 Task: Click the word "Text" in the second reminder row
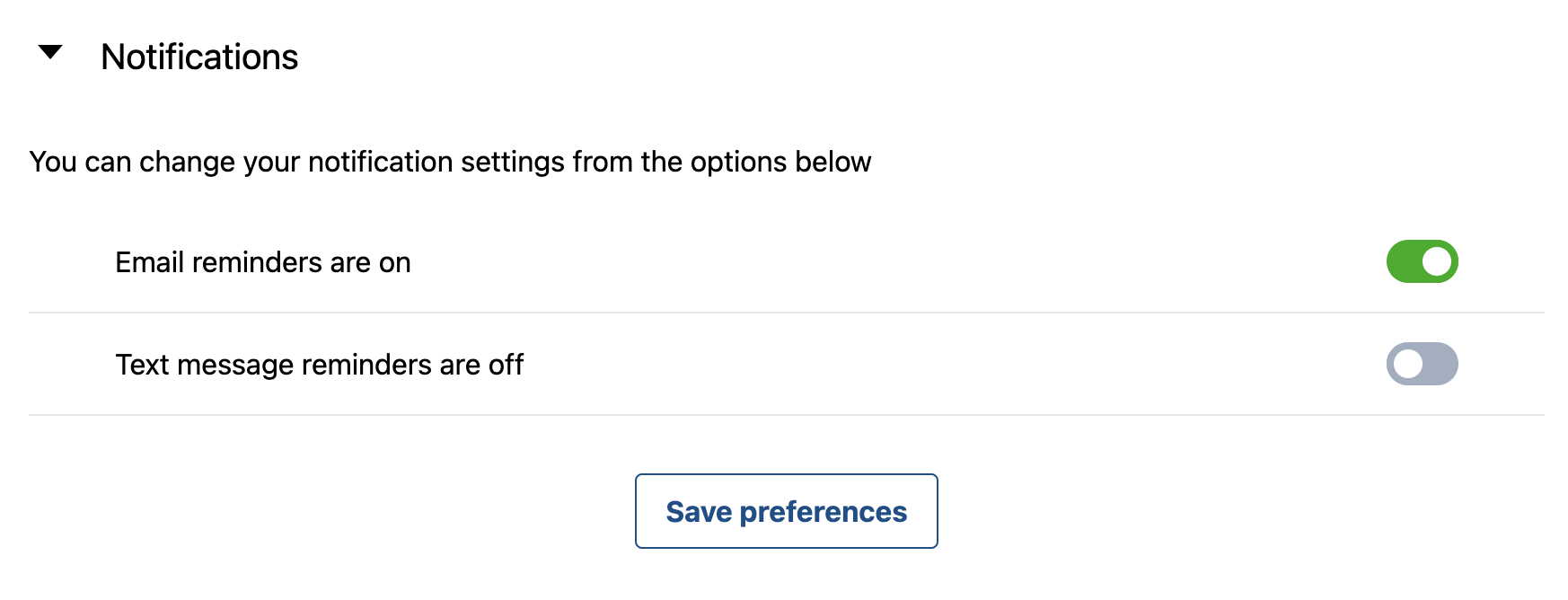click(142, 365)
